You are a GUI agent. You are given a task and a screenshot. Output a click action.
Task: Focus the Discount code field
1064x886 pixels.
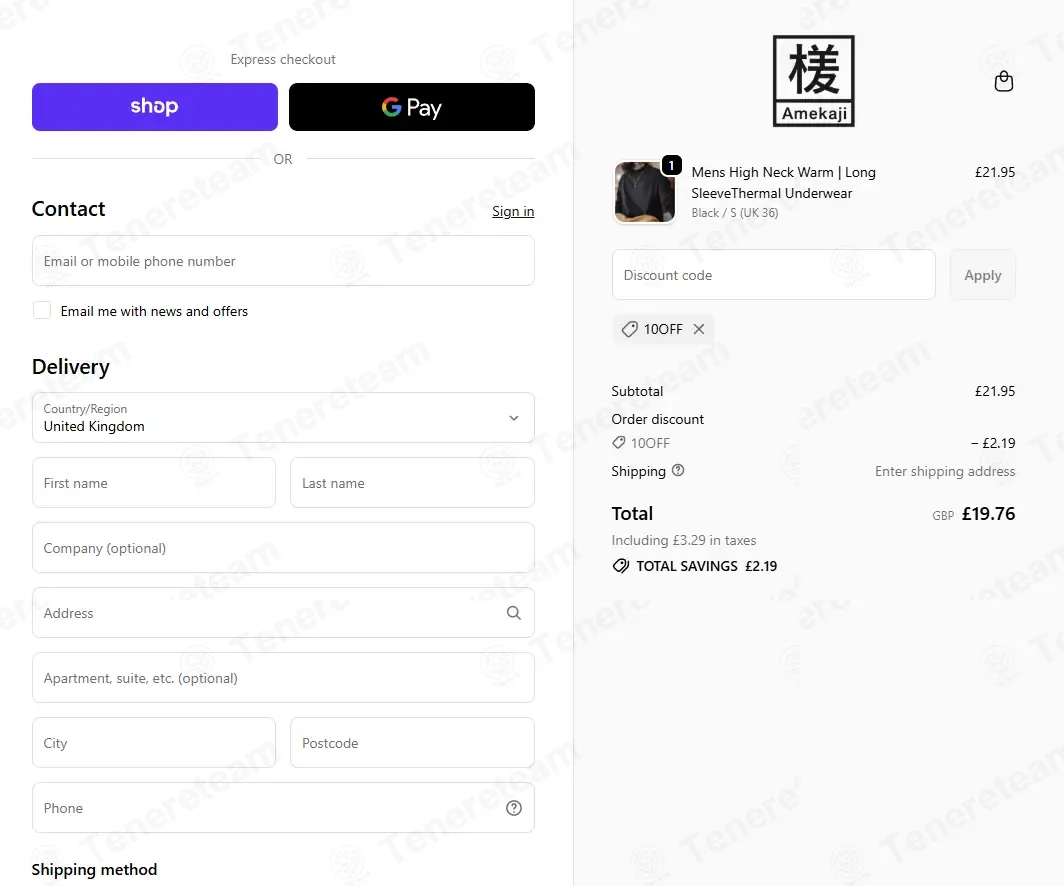coord(774,275)
